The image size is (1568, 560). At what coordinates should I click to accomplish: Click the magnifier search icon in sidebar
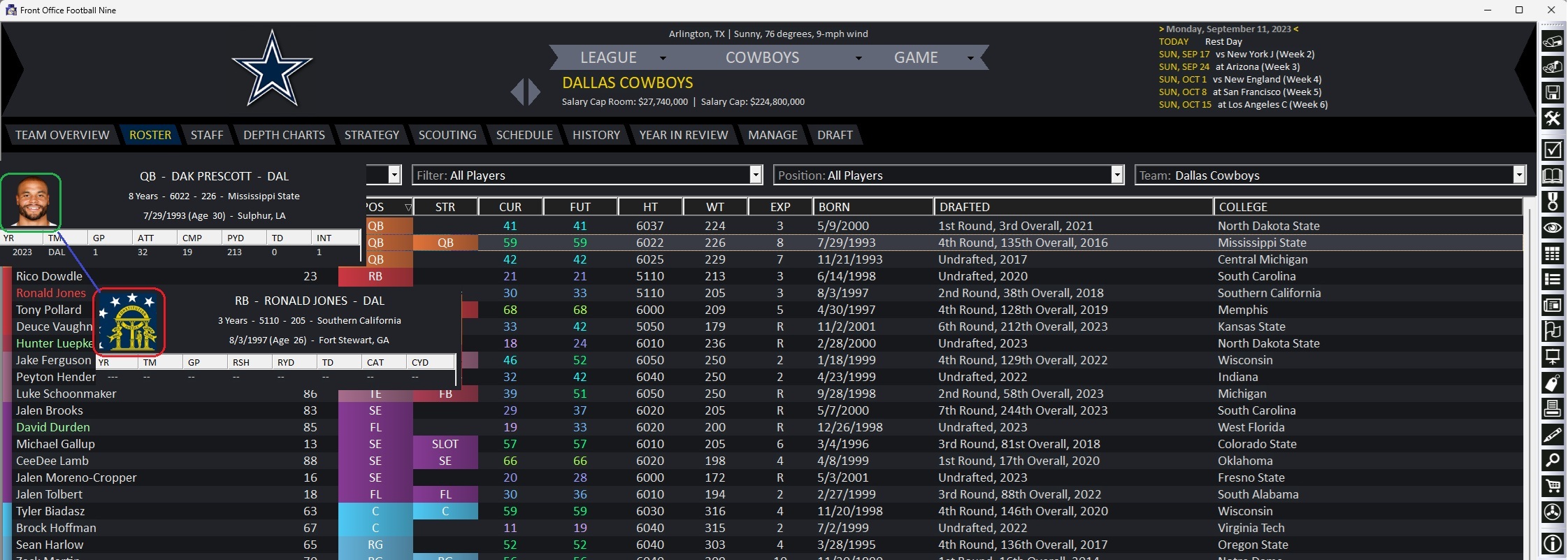pos(1552,460)
